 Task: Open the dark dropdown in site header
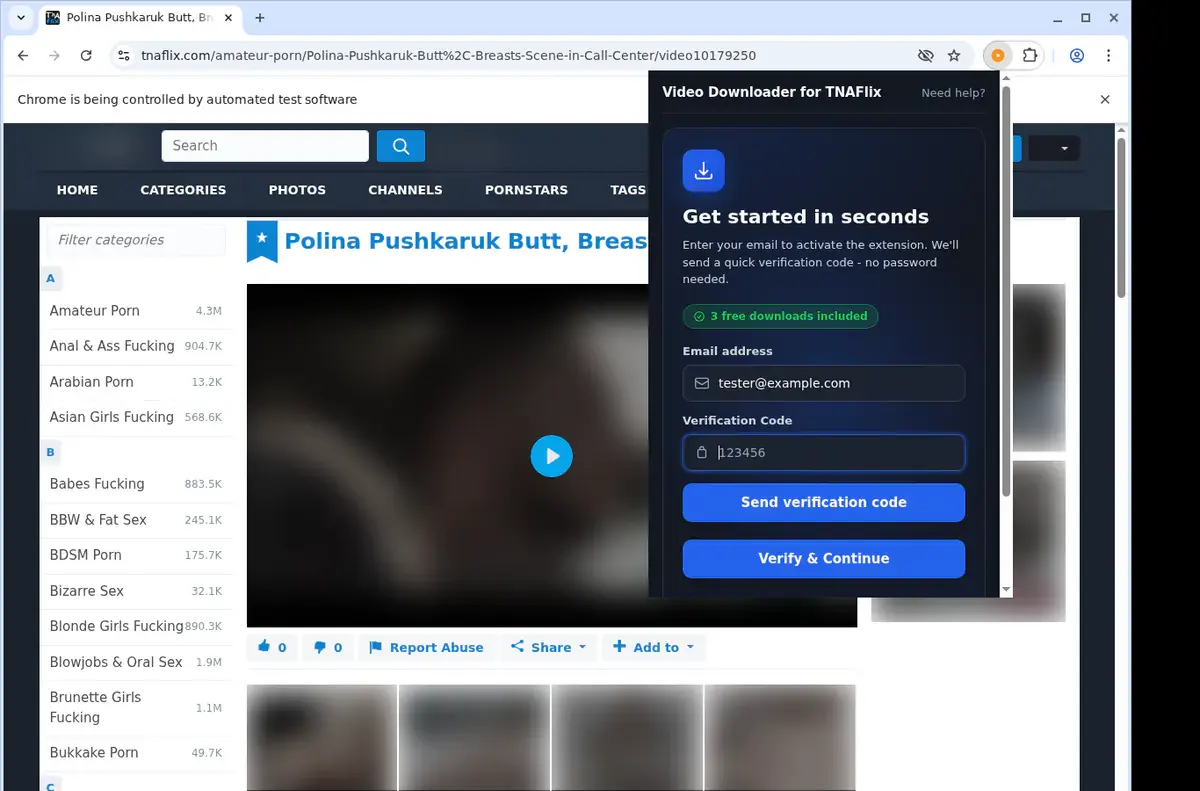1054,148
